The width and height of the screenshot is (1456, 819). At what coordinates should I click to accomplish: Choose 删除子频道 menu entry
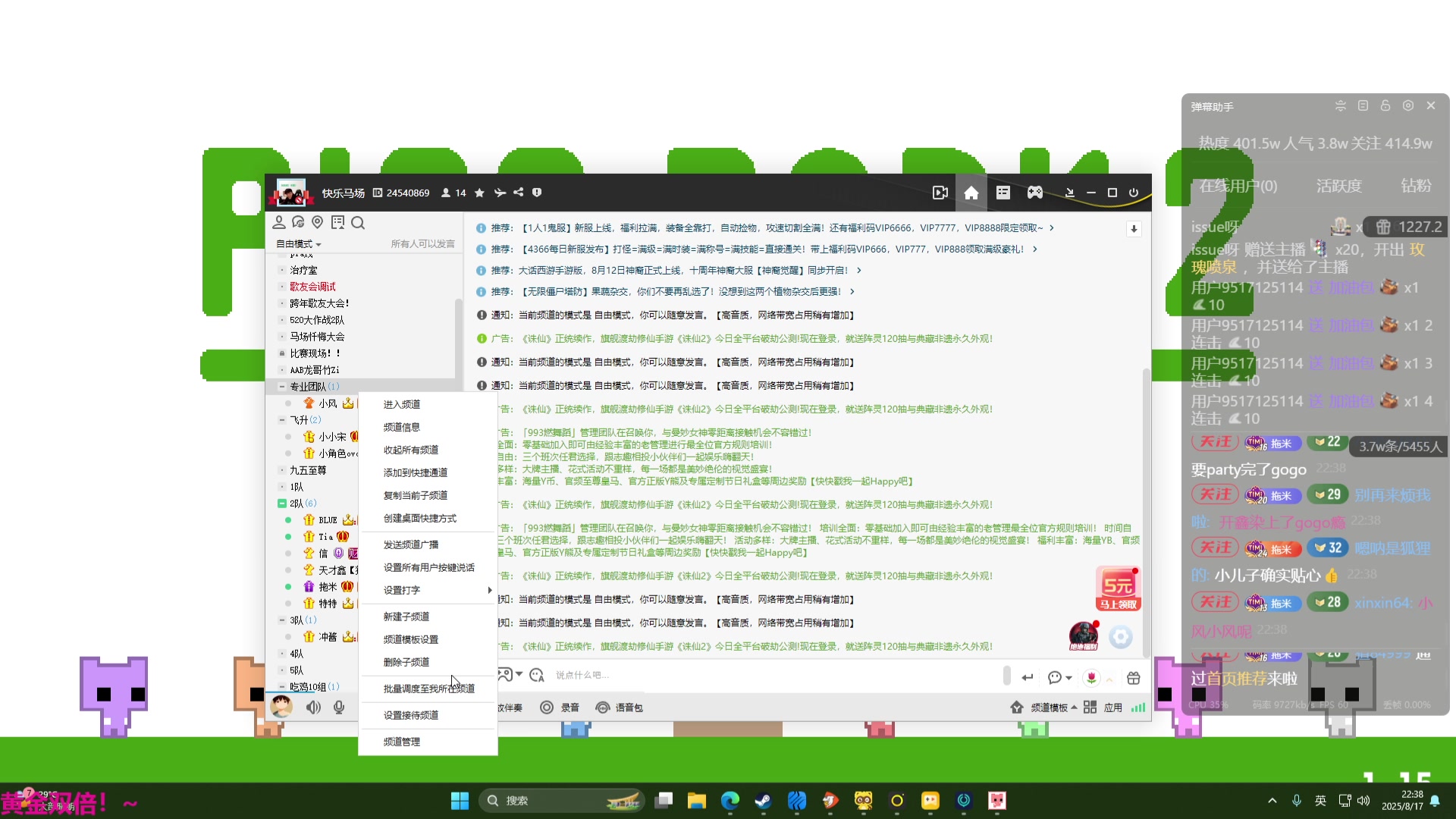[x=428, y=662]
